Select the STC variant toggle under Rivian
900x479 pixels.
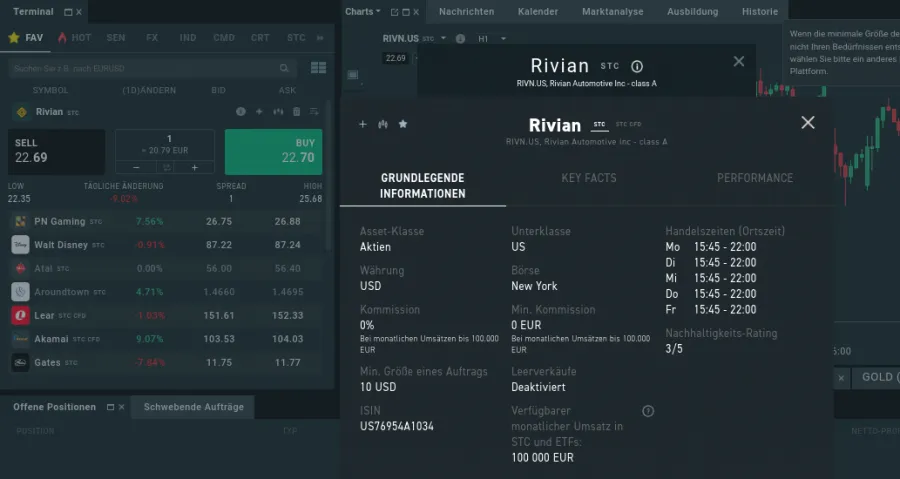pos(599,124)
